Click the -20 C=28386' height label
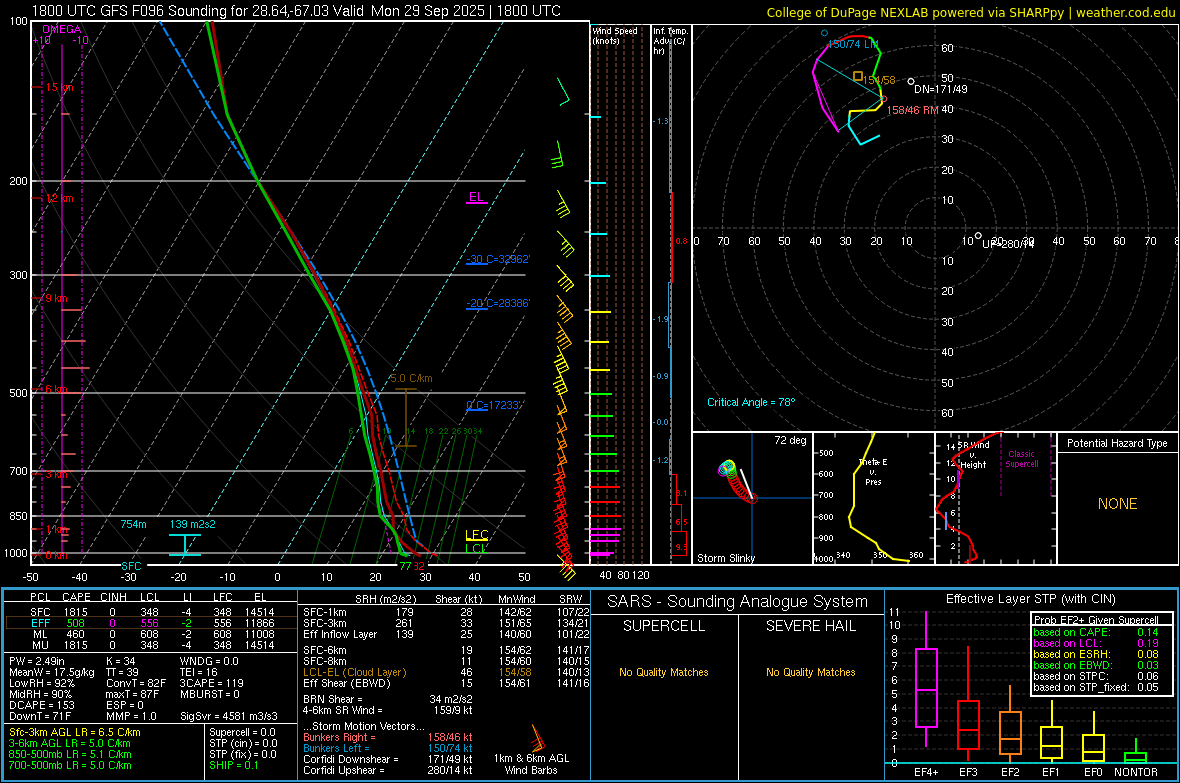 498,303
